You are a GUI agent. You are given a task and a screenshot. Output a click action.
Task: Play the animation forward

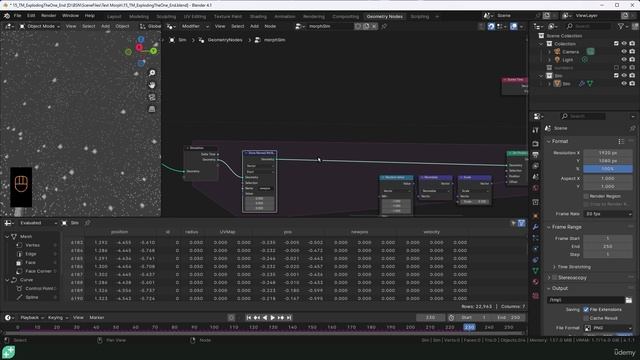[x=273, y=318]
